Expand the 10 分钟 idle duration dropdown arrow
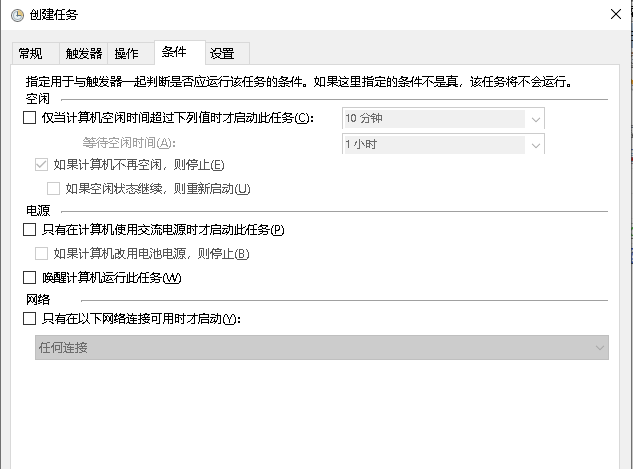Viewport: 633px width, 469px height. pyautogui.click(x=536, y=118)
